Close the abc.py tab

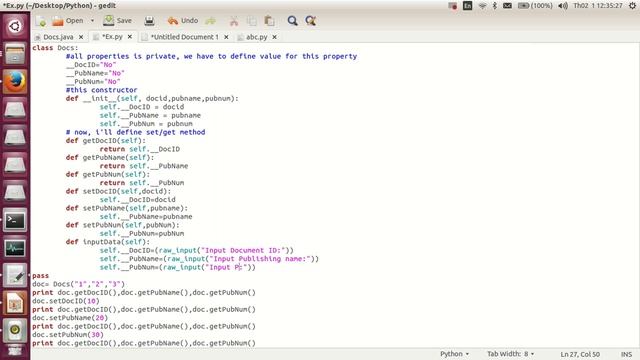[x=274, y=37]
